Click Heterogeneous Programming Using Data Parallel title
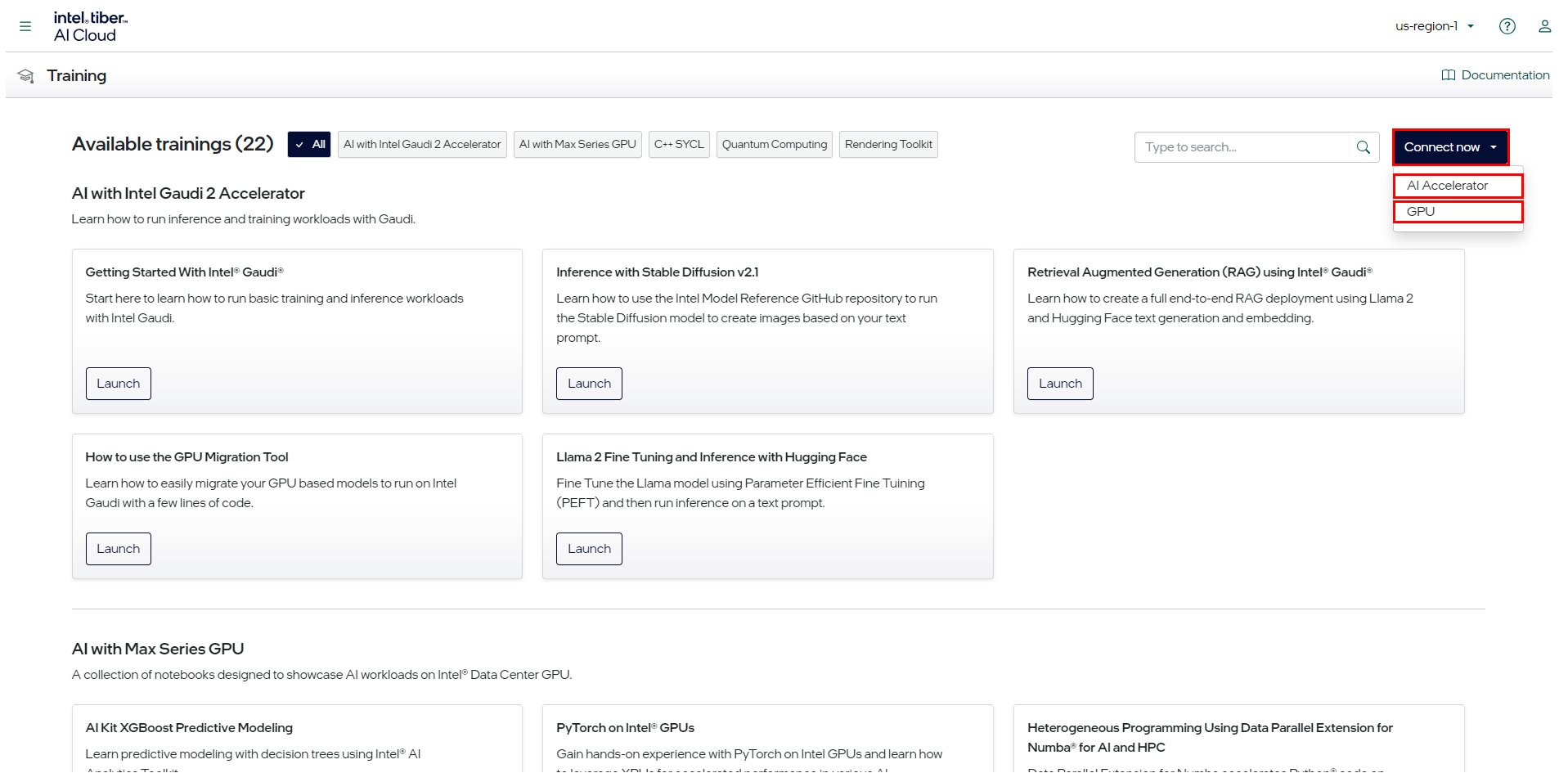 click(1210, 738)
